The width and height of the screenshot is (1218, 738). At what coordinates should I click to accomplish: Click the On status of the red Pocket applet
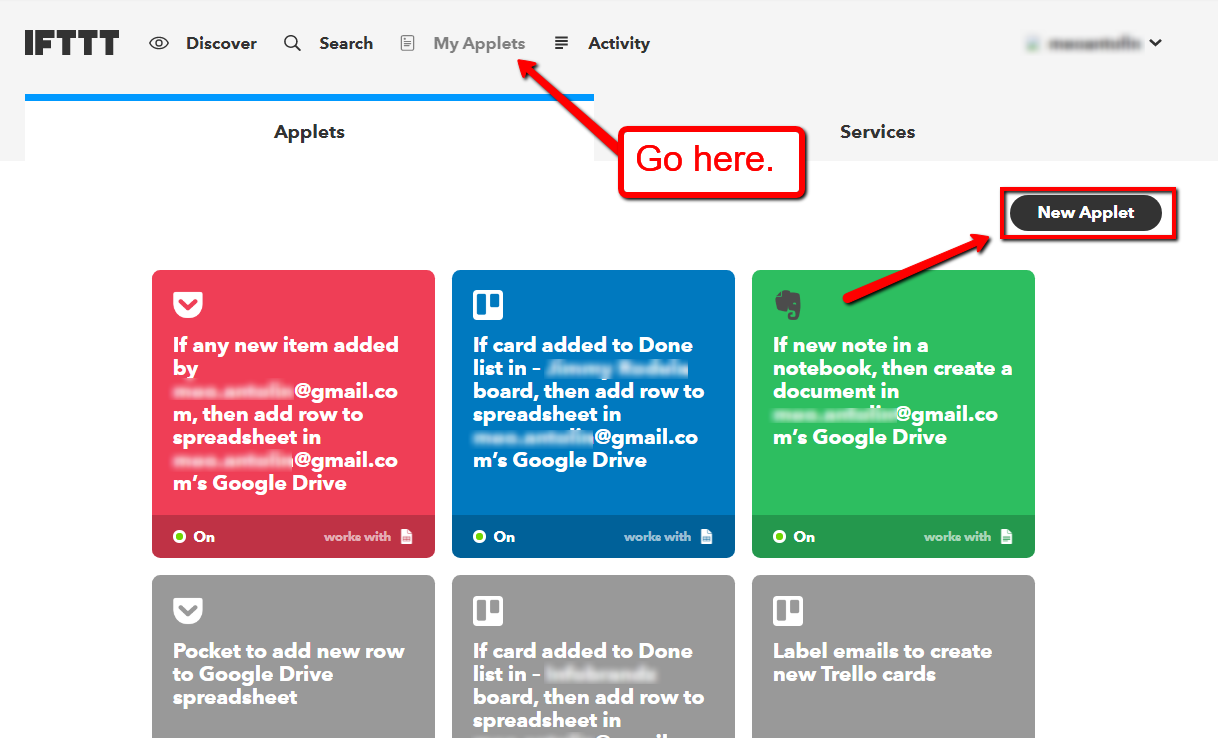pyautogui.click(x=194, y=537)
